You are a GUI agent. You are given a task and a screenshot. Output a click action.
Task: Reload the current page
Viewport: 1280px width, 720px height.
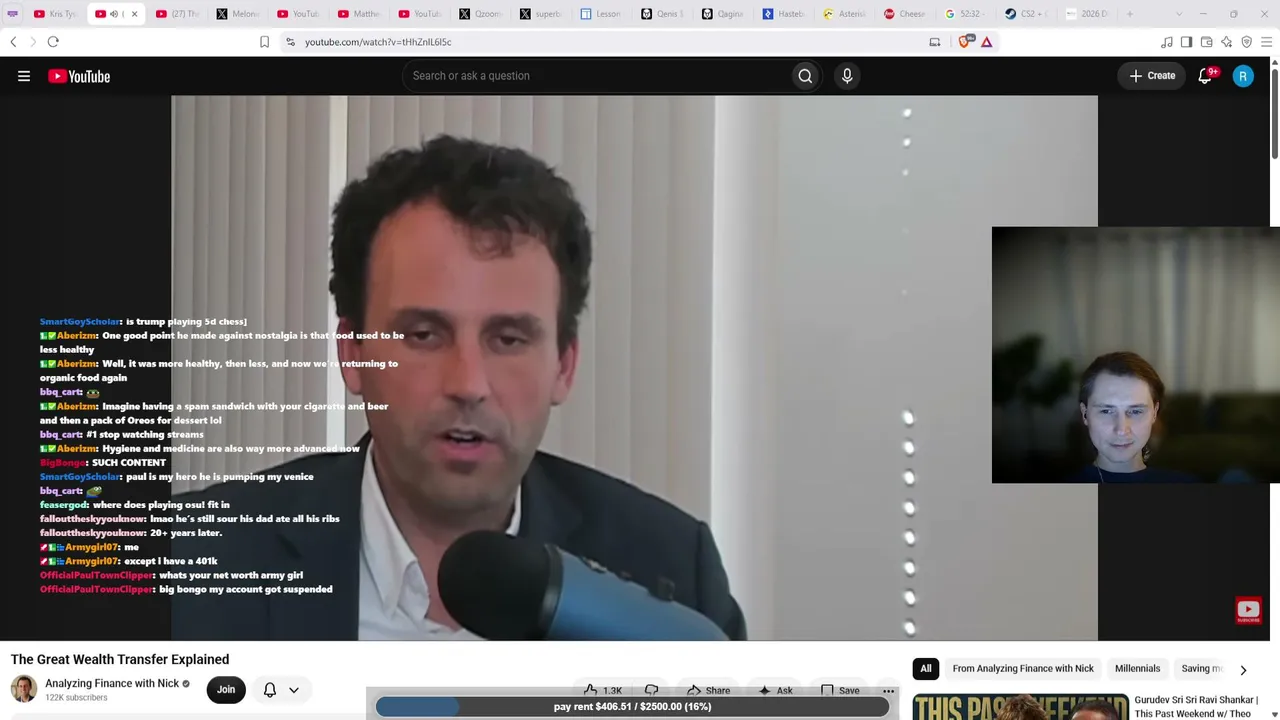coord(53,42)
